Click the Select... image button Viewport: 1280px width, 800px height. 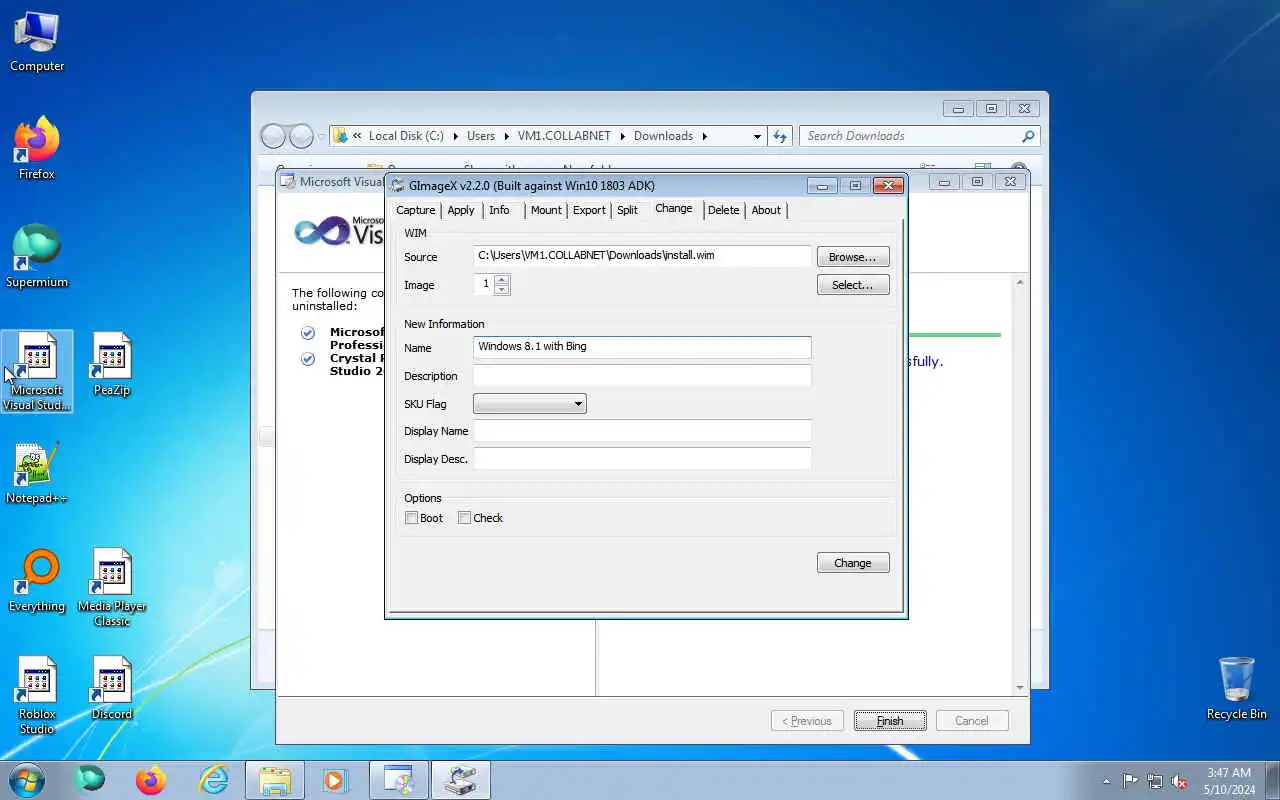(853, 285)
